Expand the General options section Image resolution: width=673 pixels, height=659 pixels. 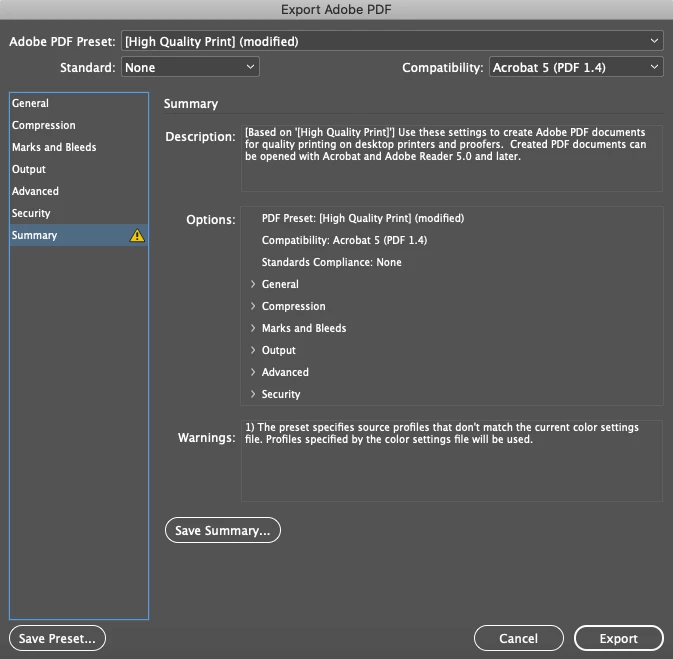pos(253,284)
